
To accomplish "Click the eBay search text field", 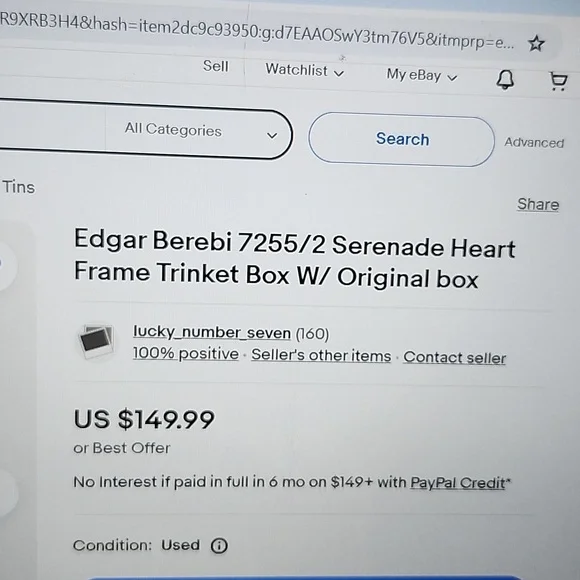I will 52,126.
